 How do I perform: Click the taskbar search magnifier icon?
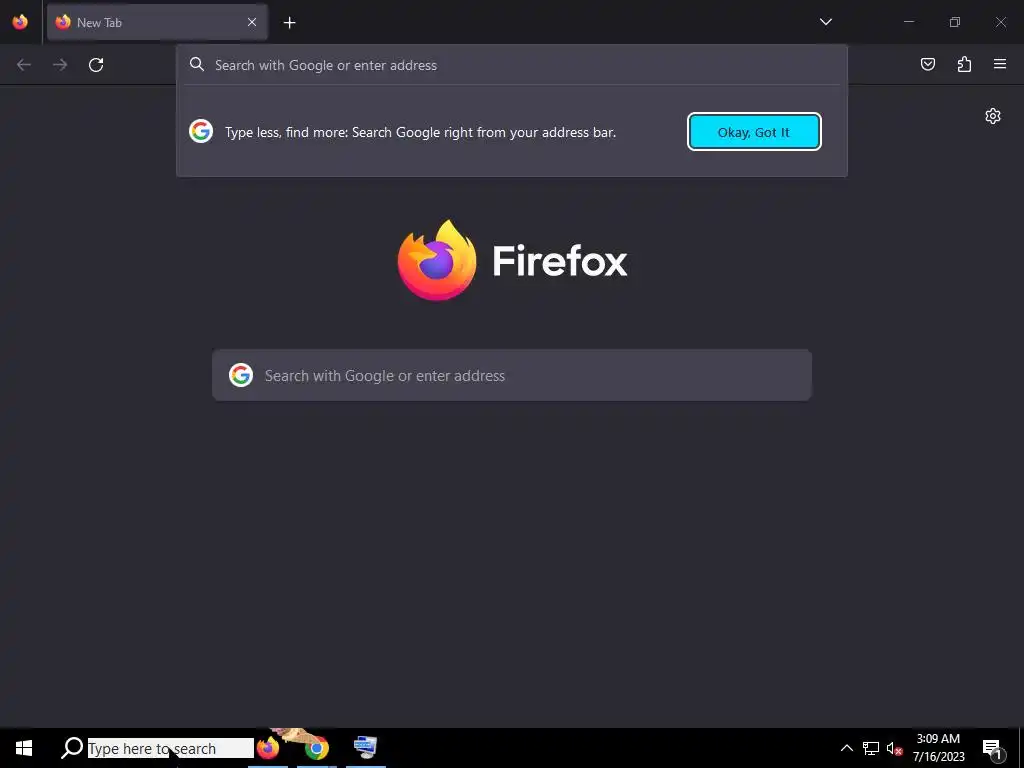click(x=72, y=748)
